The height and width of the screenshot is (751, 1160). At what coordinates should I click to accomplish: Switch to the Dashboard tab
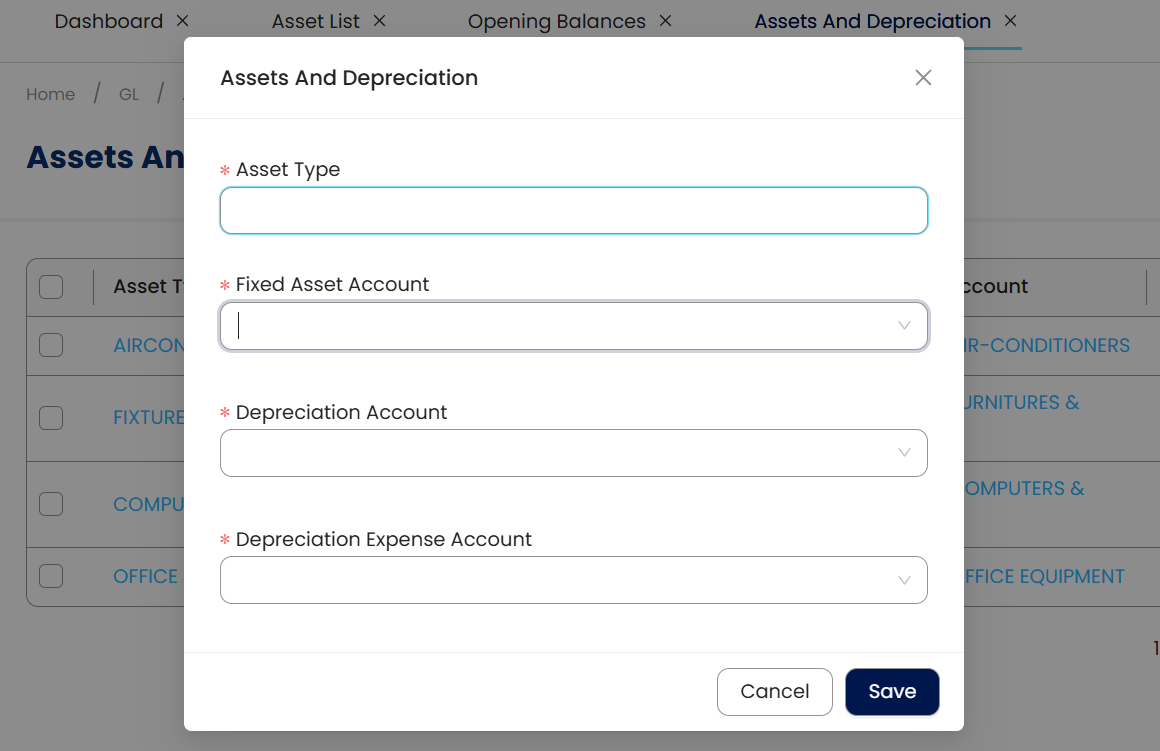(x=109, y=21)
